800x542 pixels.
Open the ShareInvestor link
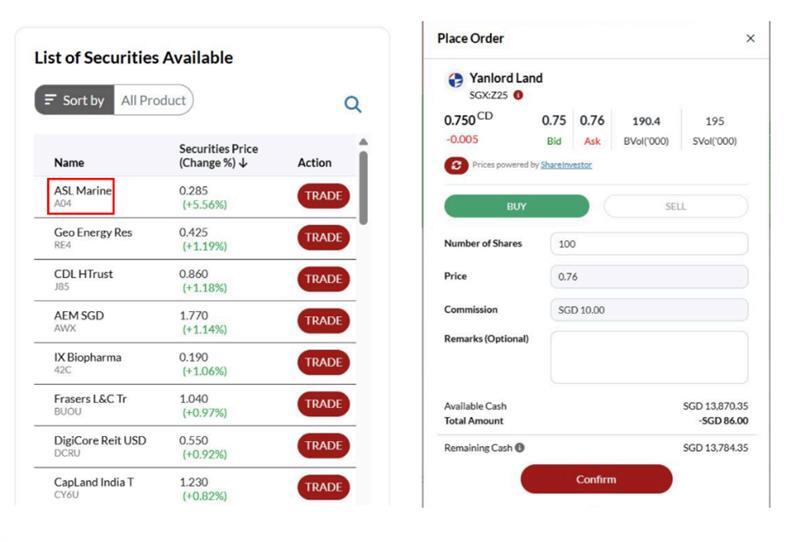tap(566, 165)
